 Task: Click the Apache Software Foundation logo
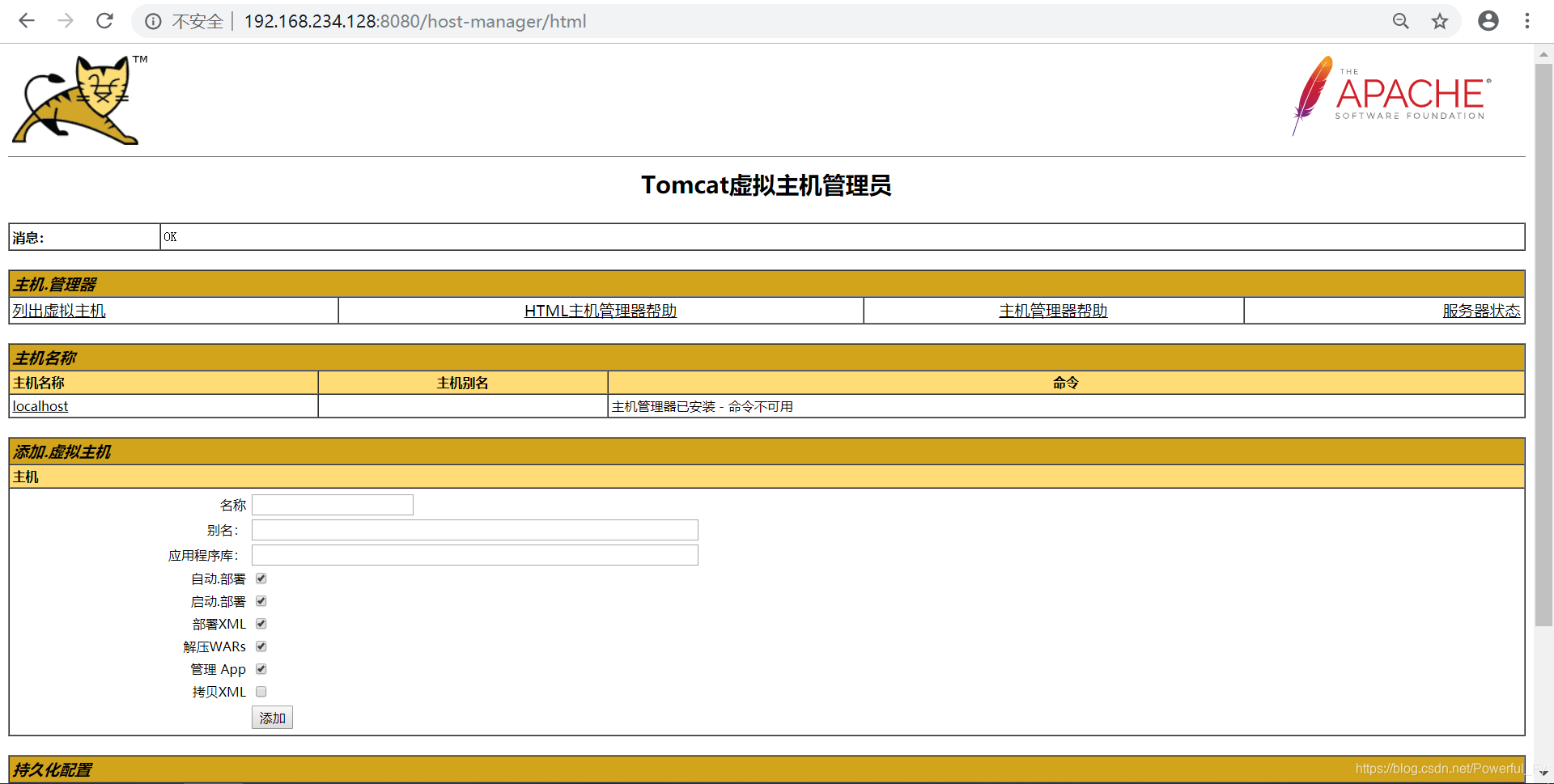click(1392, 95)
